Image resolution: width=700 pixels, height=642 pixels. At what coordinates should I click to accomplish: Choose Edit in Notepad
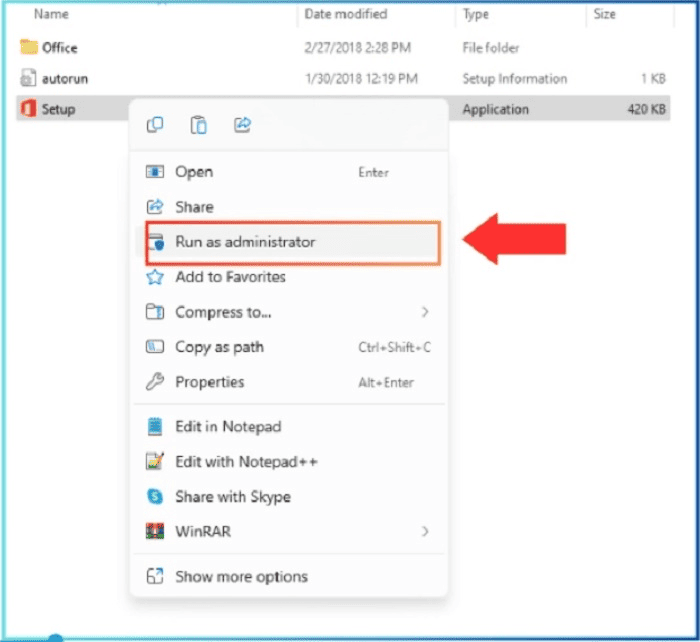click(228, 426)
